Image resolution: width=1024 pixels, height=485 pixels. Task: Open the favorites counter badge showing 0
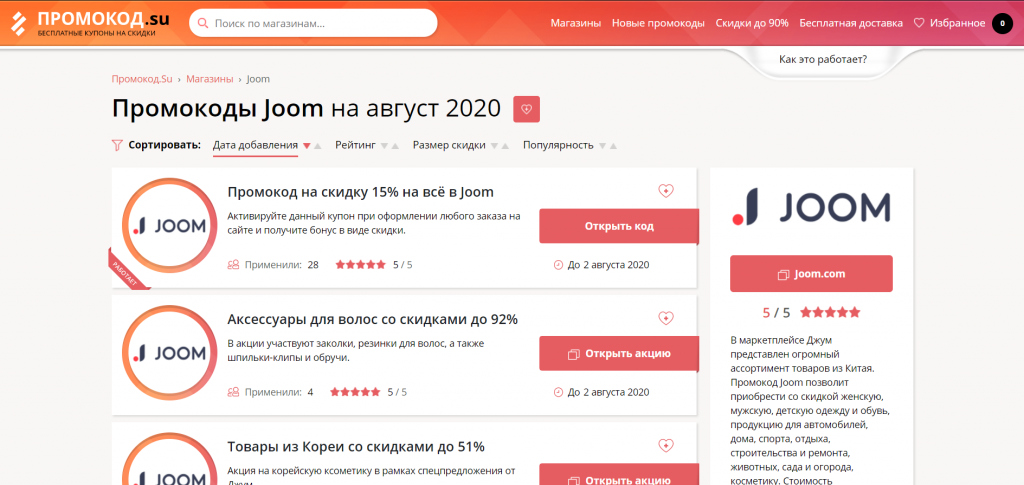tap(1002, 23)
